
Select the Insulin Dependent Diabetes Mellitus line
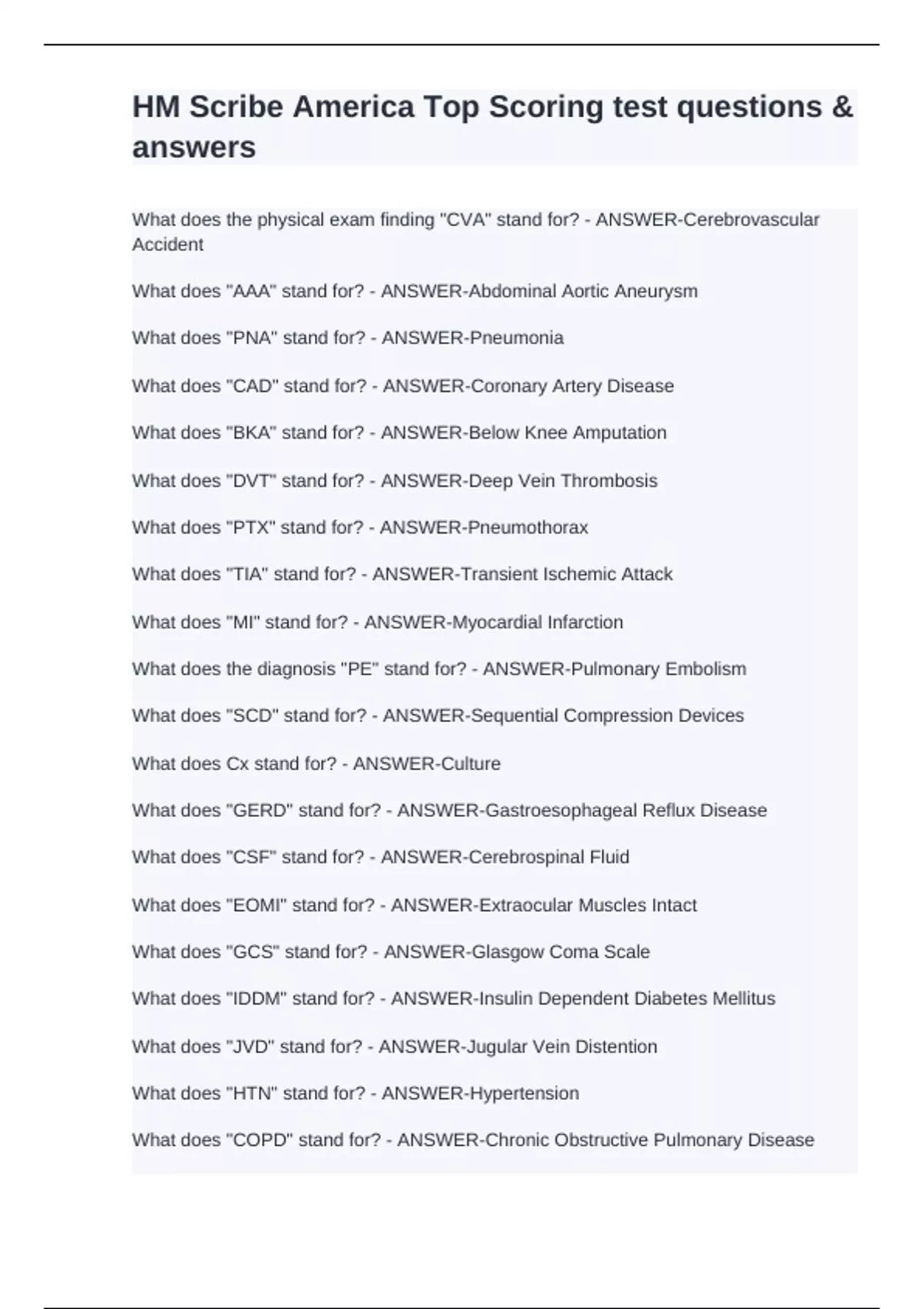pos(454,999)
